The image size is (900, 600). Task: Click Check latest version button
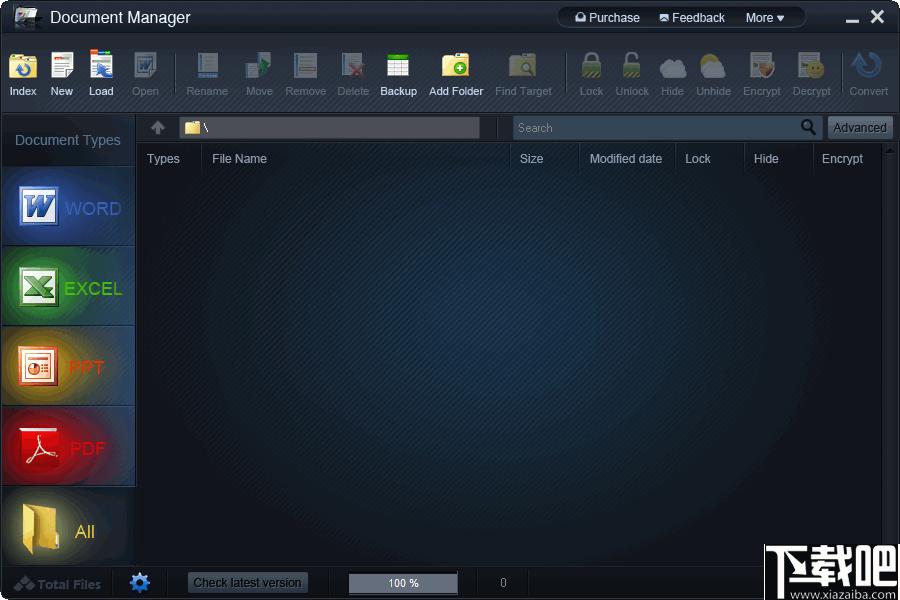[x=247, y=583]
